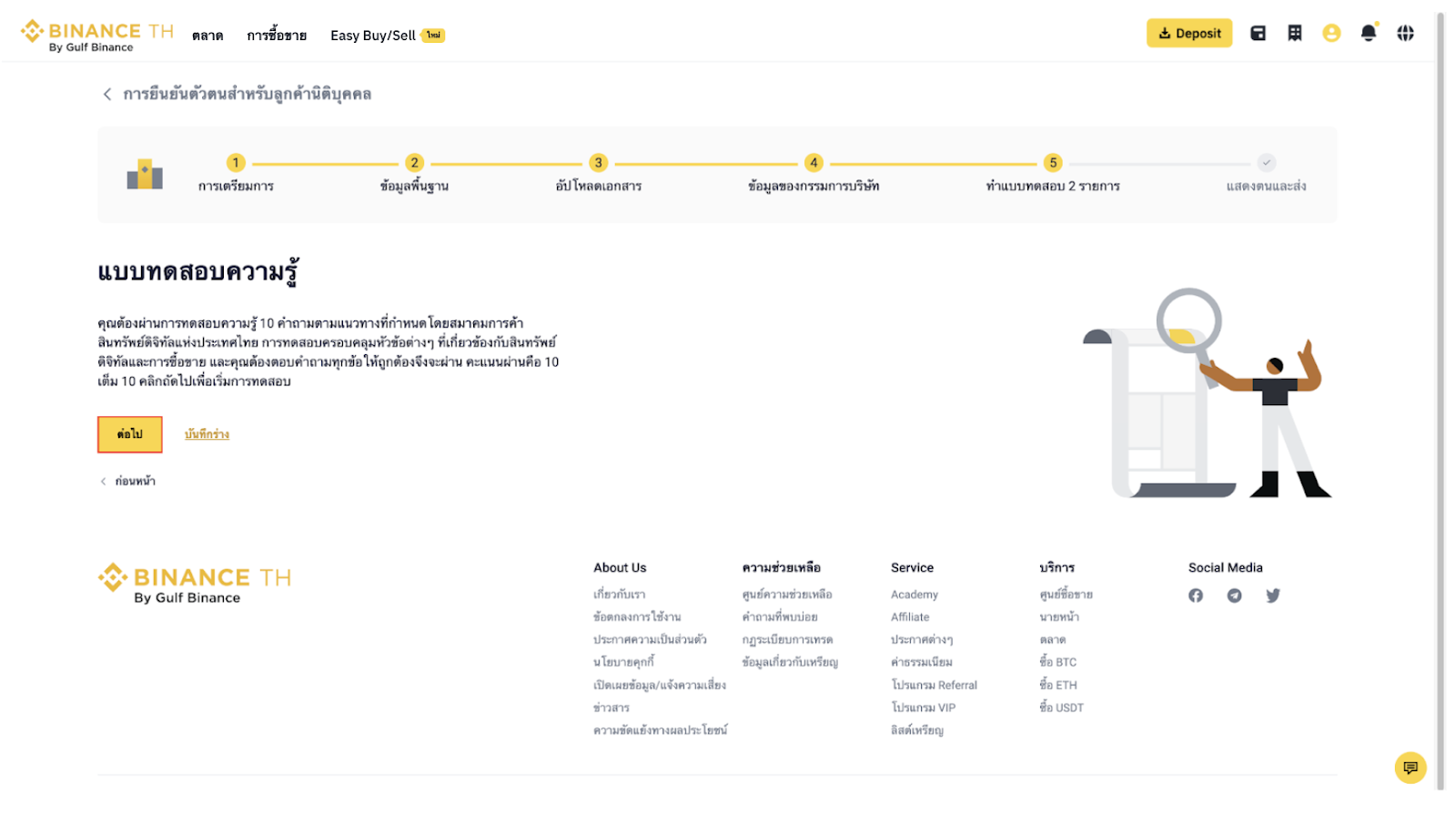Open the user profile icon
Viewport: 1456px width, 814px height.
1331,34
